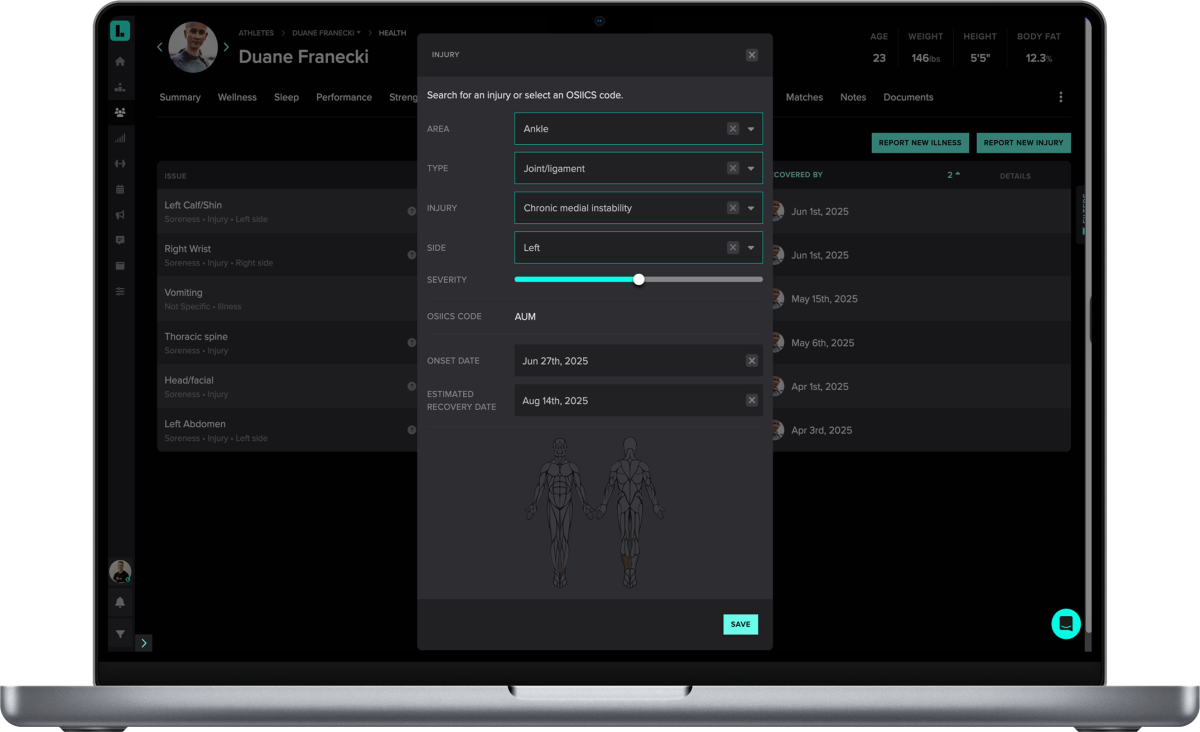
Task: Open the bar chart analytics sidebar icon
Action: click(x=120, y=138)
